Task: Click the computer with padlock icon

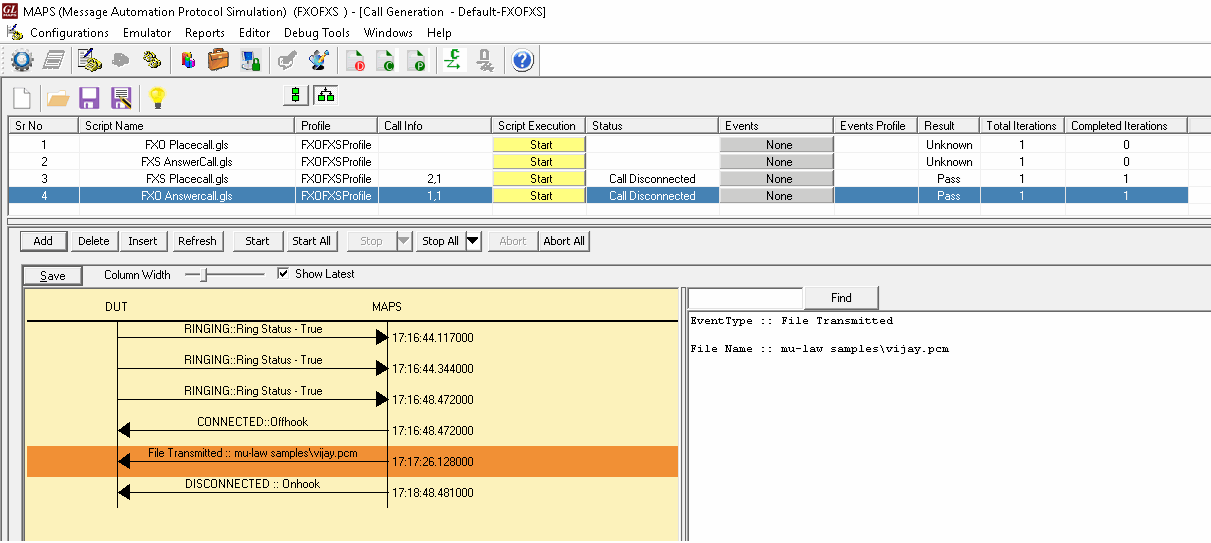Action: (250, 60)
